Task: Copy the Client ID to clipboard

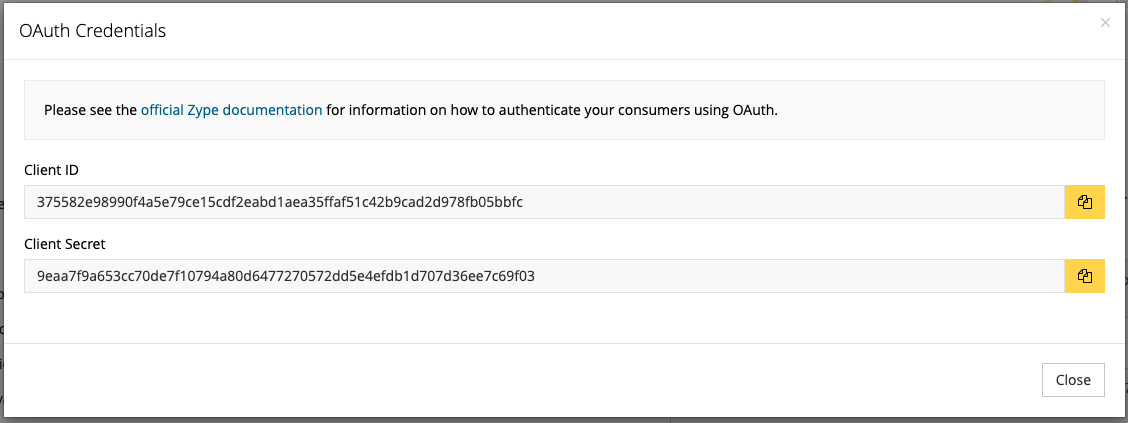Action: (1084, 202)
